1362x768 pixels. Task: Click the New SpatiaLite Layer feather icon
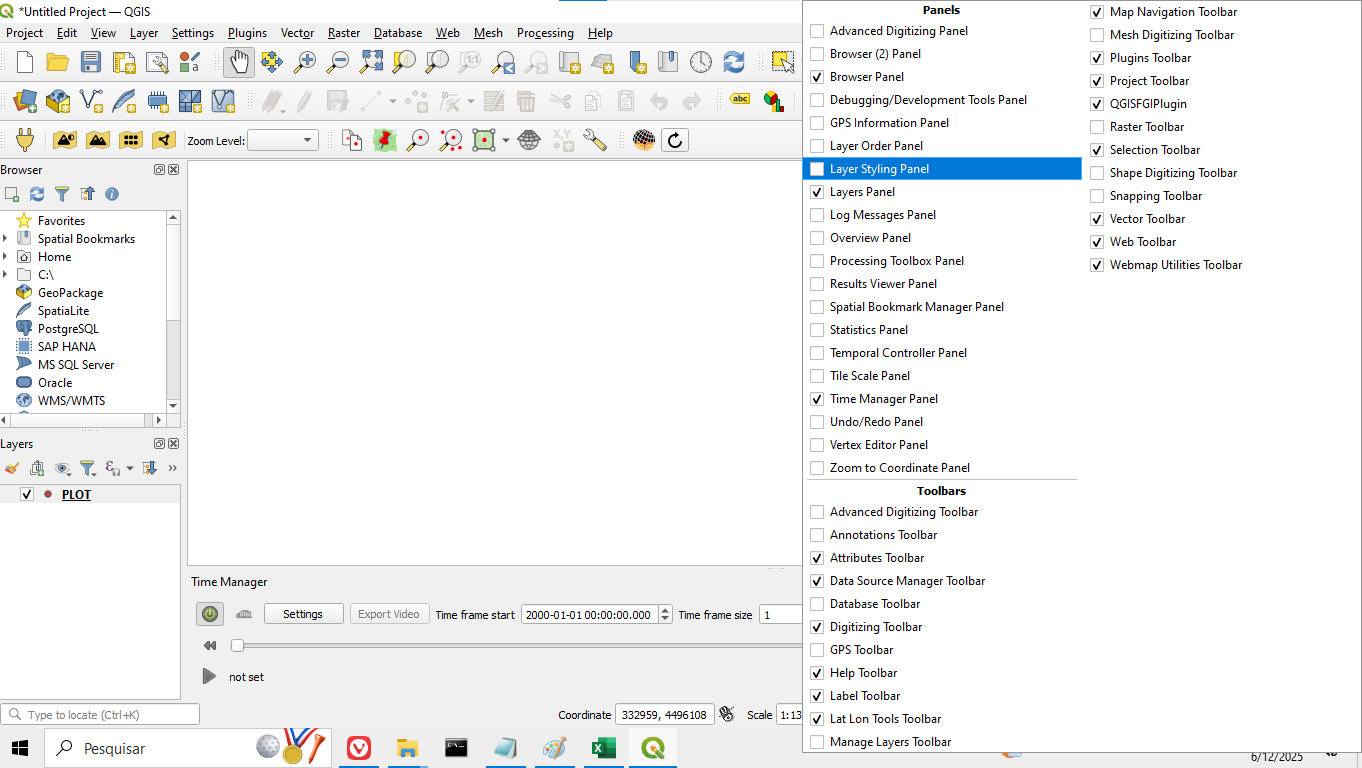(x=124, y=101)
